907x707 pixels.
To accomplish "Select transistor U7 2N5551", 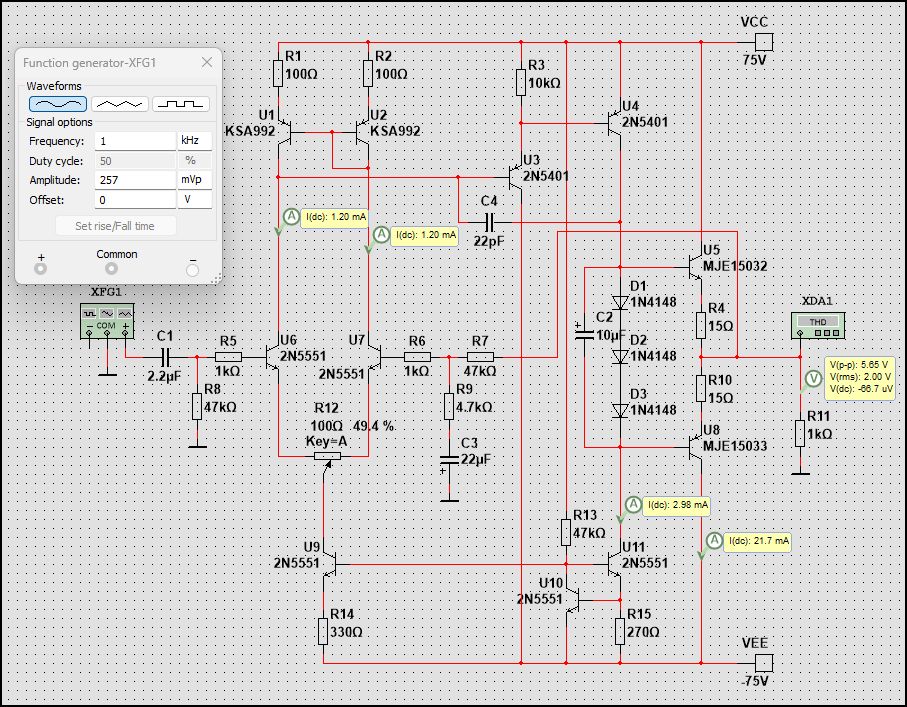I will coord(375,357).
